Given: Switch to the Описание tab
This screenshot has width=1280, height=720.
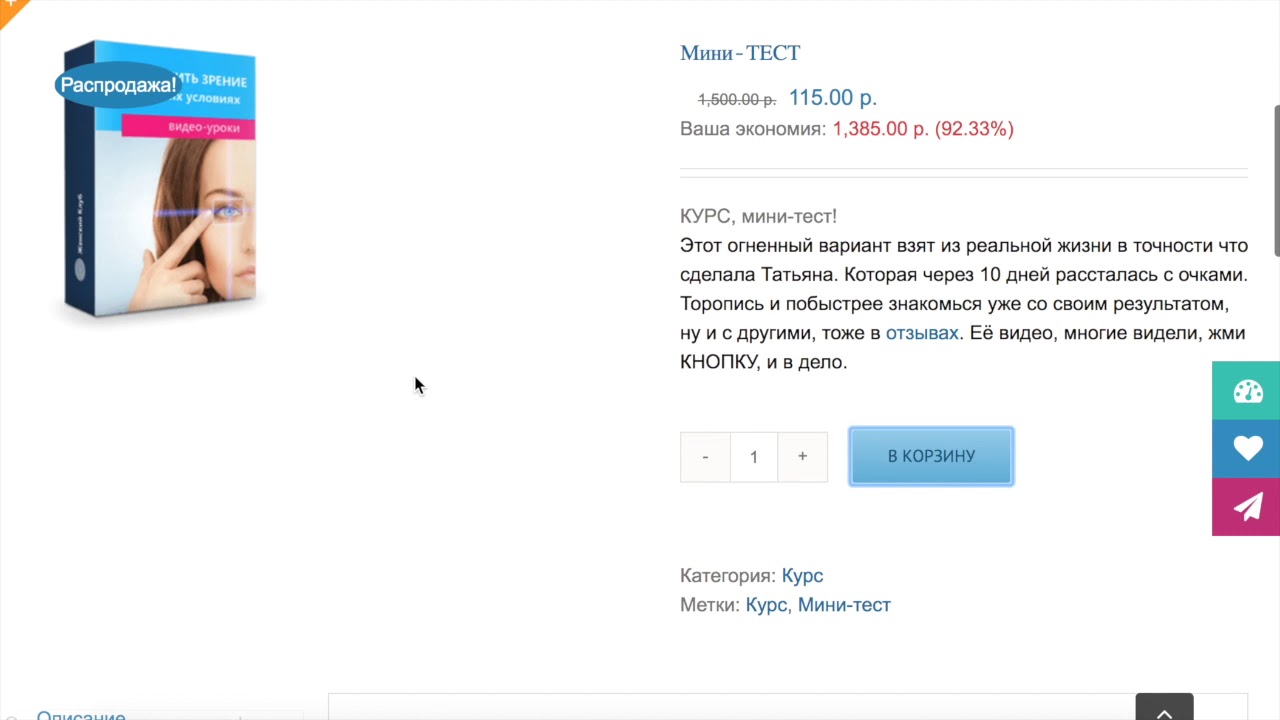Looking at the screenshot, I should 81,714.
